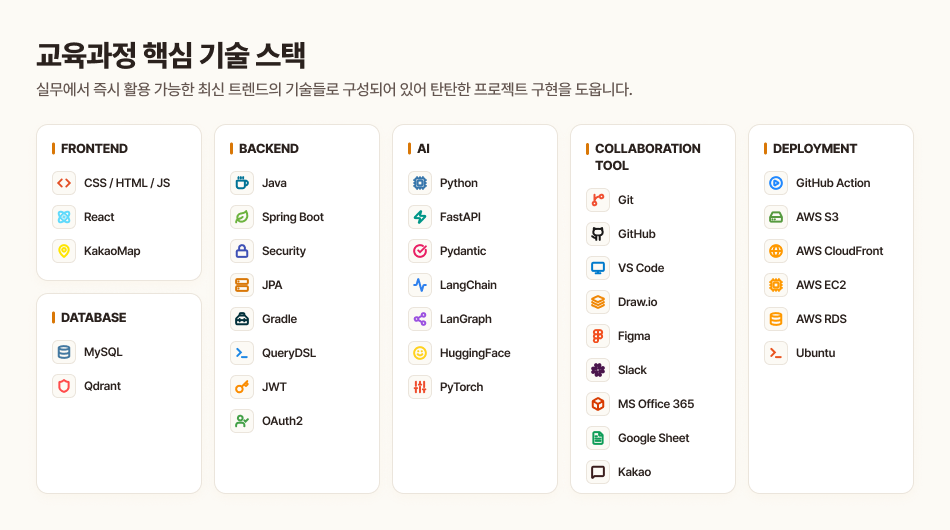Screen dimensions: 950x530
Task: Click the MS Office 365 text label
Action: point(656,404)
